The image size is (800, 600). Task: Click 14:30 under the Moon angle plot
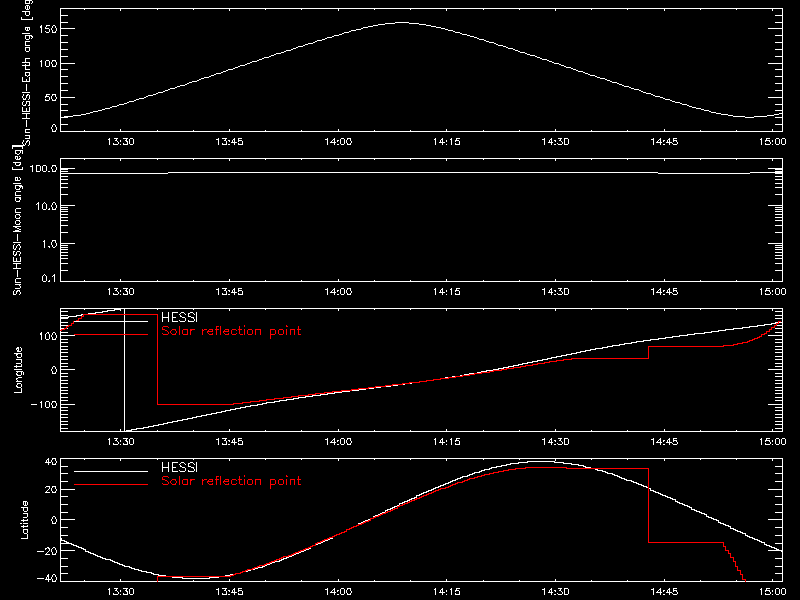coord(555,292)
